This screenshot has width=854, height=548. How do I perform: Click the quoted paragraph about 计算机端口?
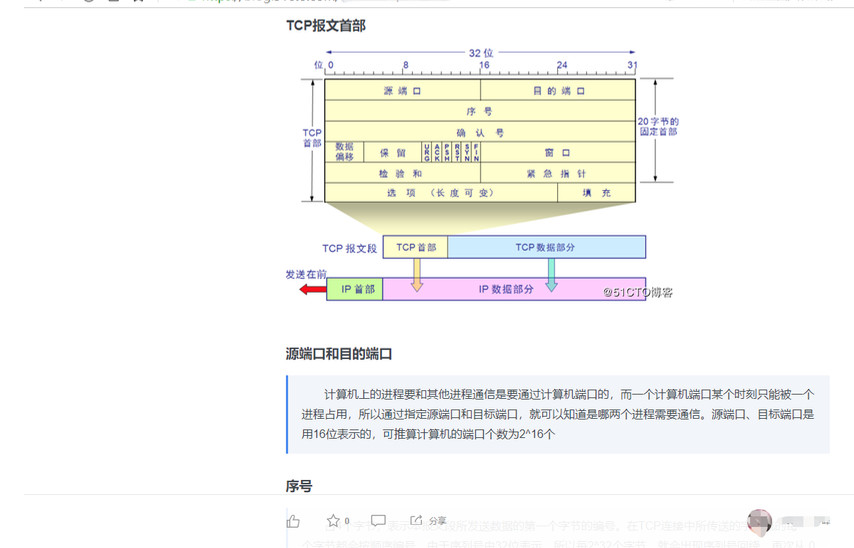[x=558, y=414]
